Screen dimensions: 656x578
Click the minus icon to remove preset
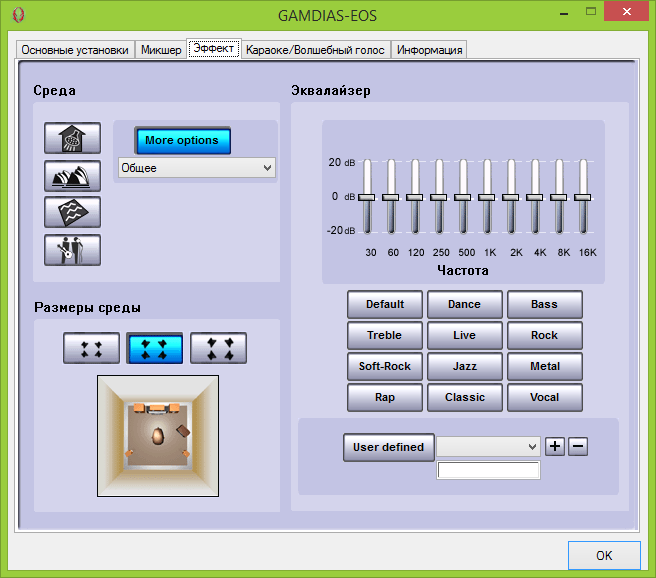click(578, 446)
